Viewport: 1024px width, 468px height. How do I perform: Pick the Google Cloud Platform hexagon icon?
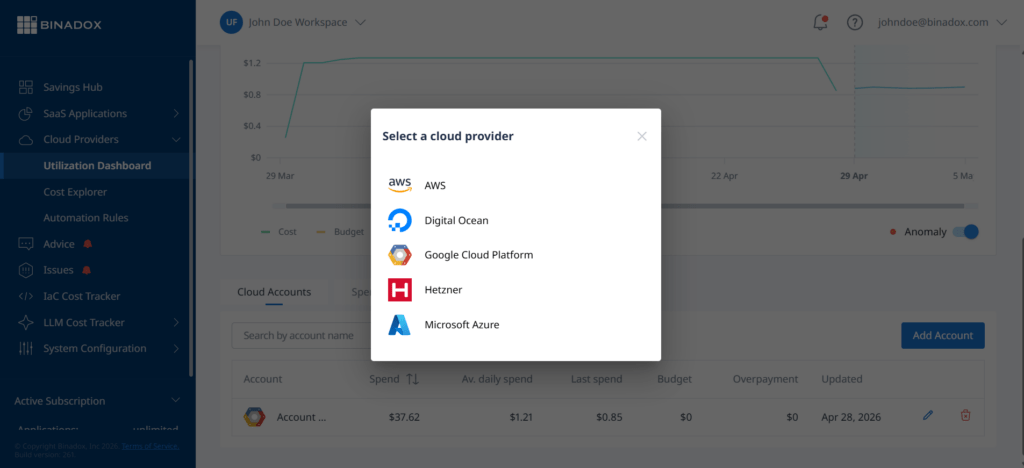[400, 255]
